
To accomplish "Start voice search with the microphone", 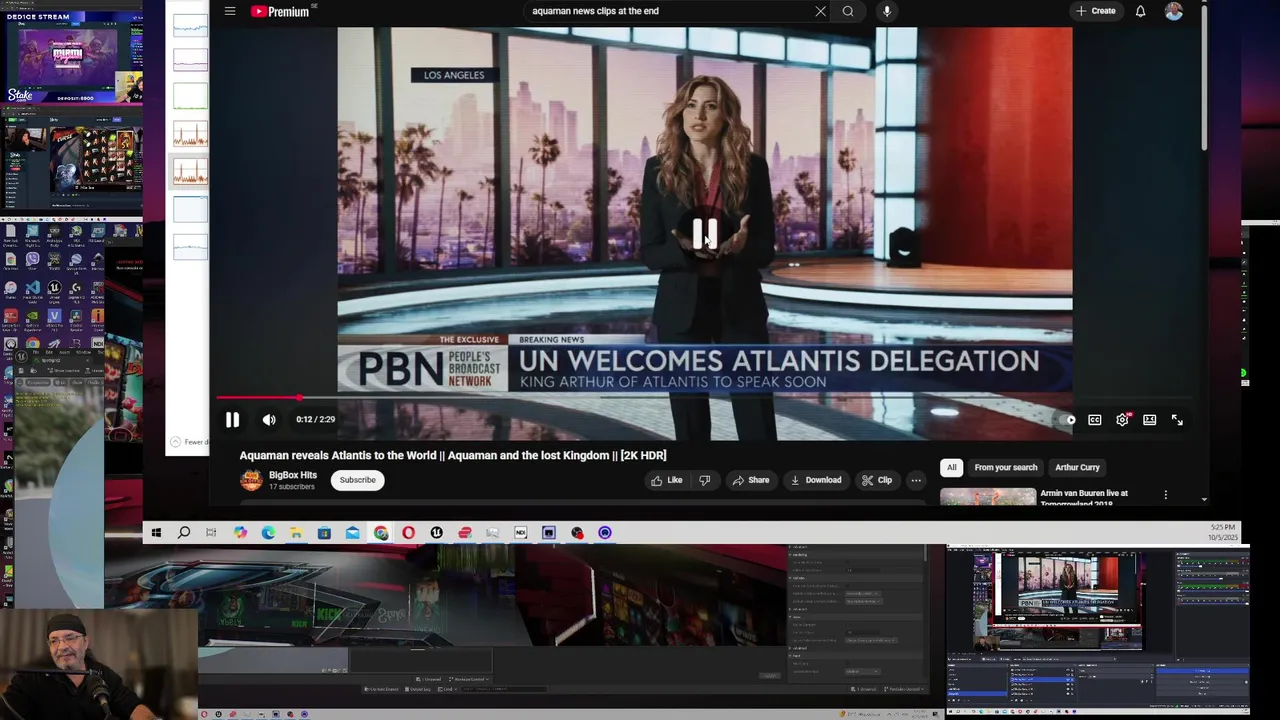I will tap(886, 11).
